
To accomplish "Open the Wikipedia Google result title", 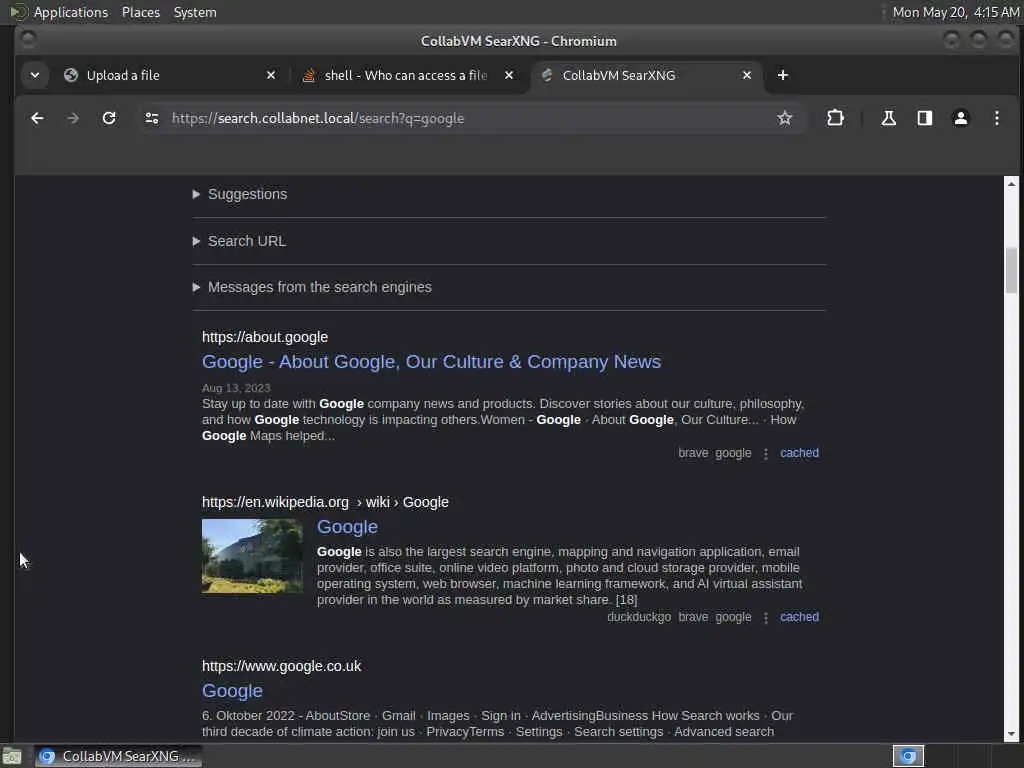I will click(347, 527).
